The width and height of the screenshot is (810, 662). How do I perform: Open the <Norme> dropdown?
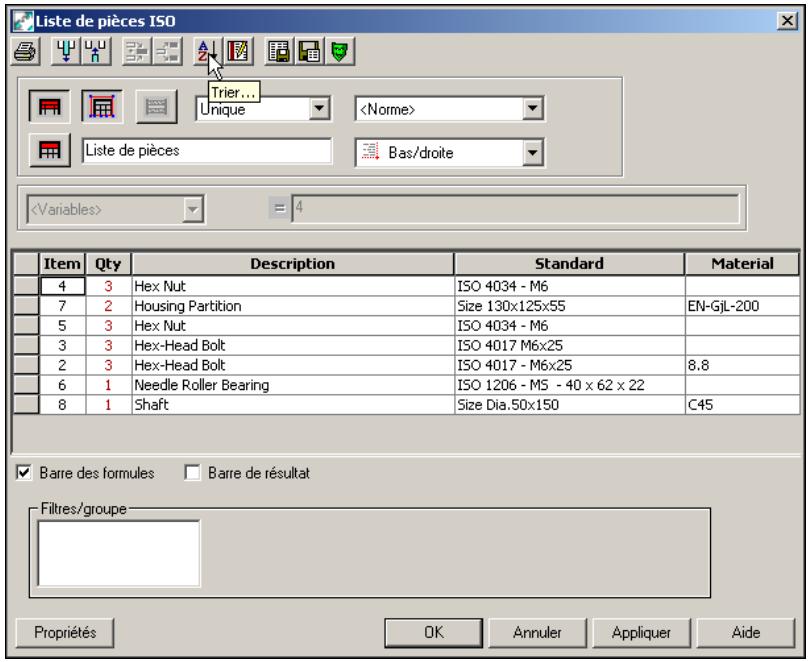532,108
